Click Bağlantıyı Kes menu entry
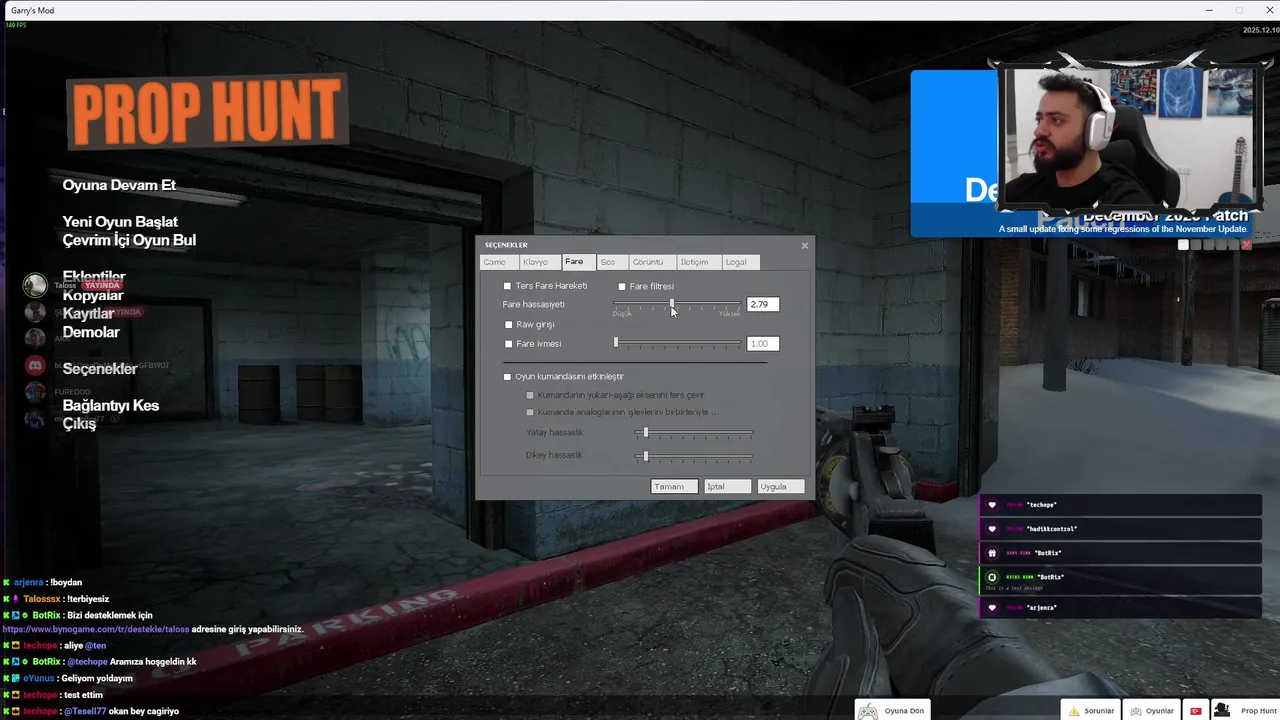This screenshot has width=1280, height=720. [x=111, y=406]
